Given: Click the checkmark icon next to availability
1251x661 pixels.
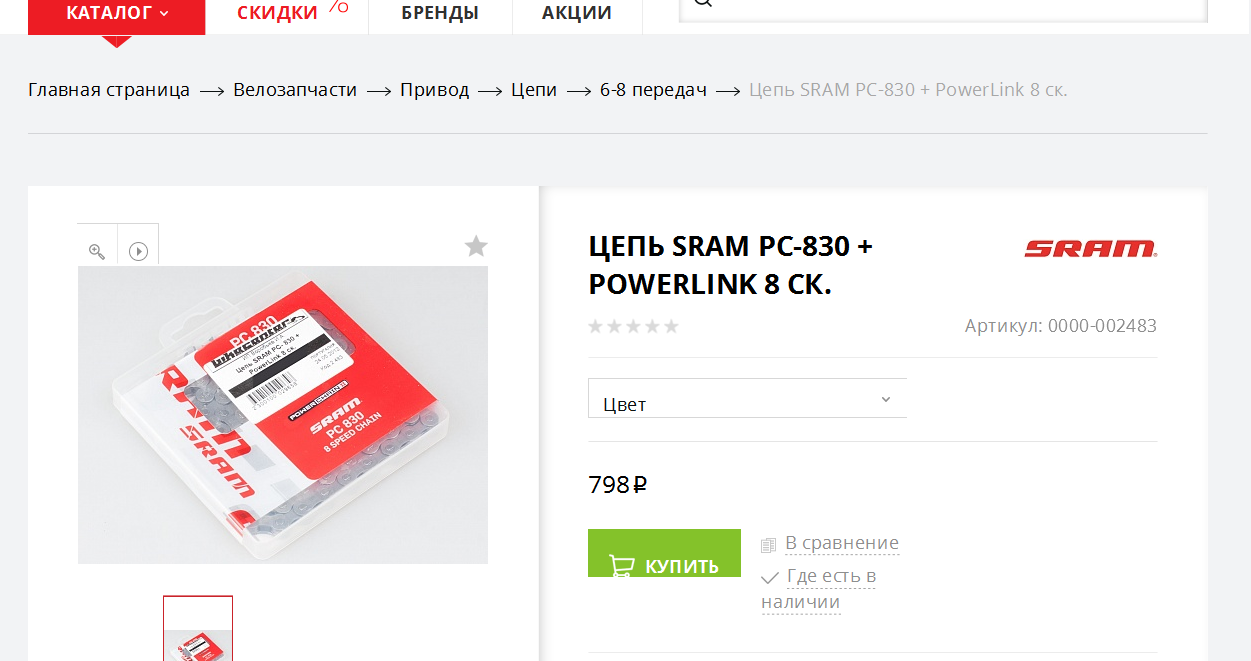Looking at the screenshot, I should coord(770,578).
